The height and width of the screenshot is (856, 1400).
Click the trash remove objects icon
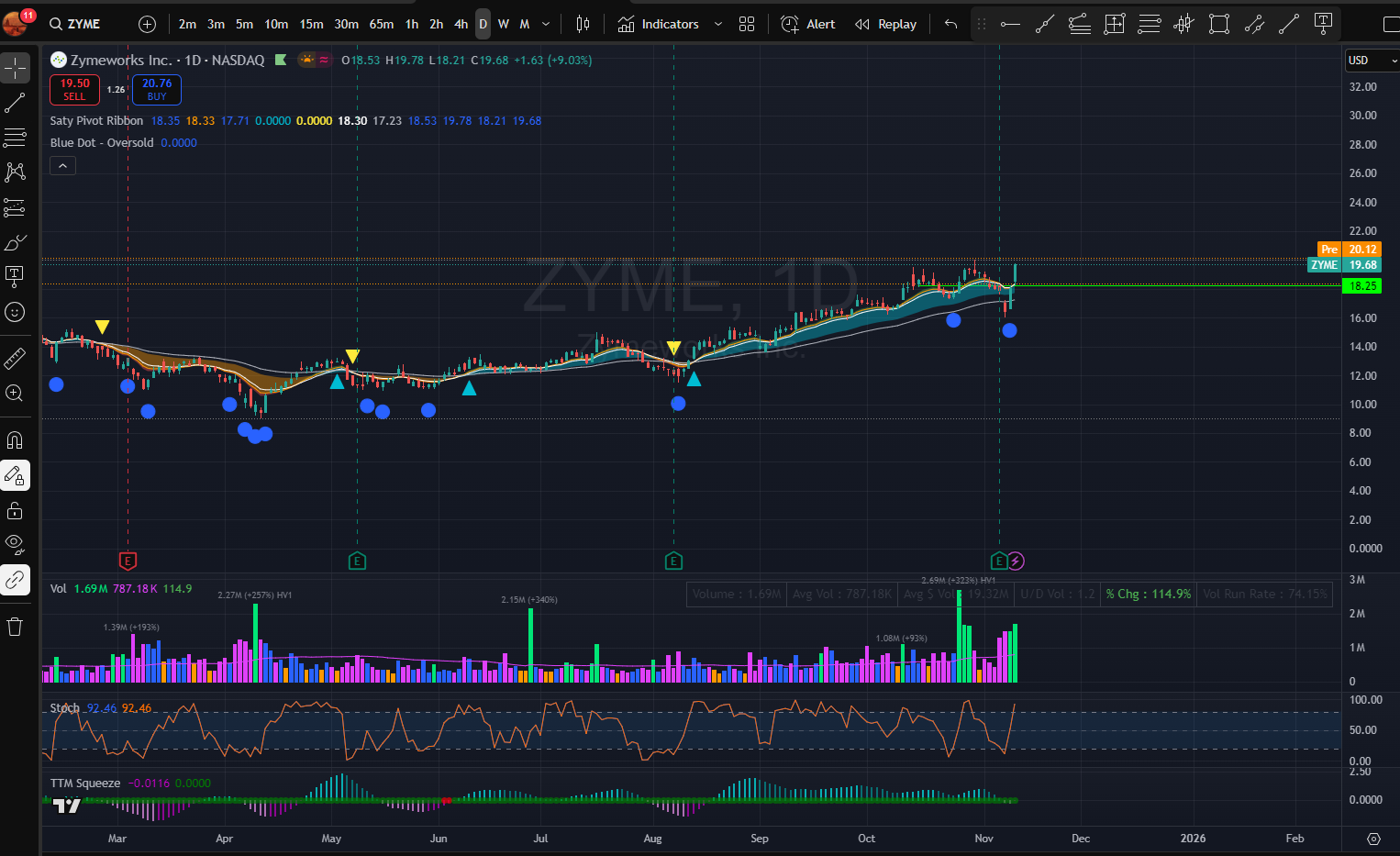(16, 627)
